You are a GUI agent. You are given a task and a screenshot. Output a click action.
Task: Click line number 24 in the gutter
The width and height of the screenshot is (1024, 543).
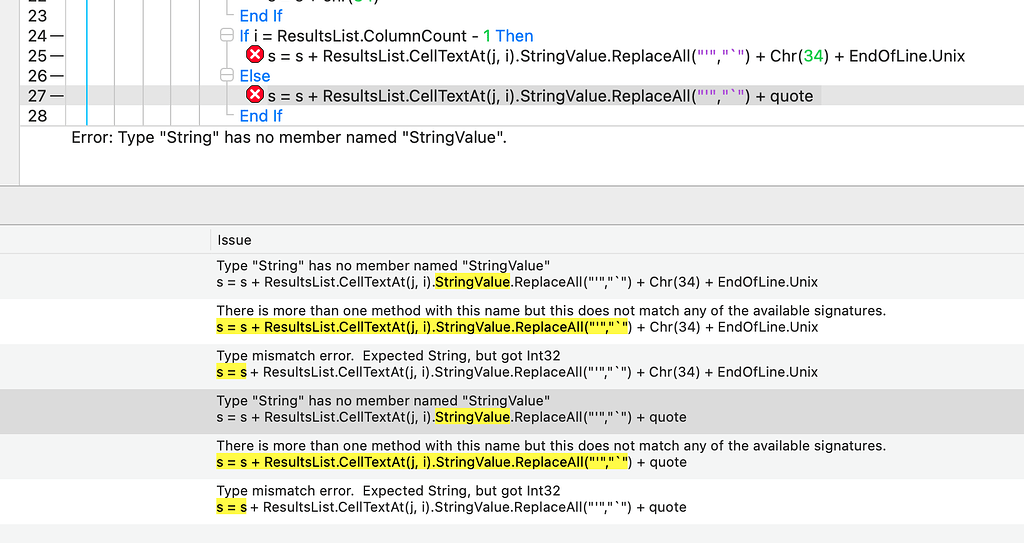pos(37,36)
